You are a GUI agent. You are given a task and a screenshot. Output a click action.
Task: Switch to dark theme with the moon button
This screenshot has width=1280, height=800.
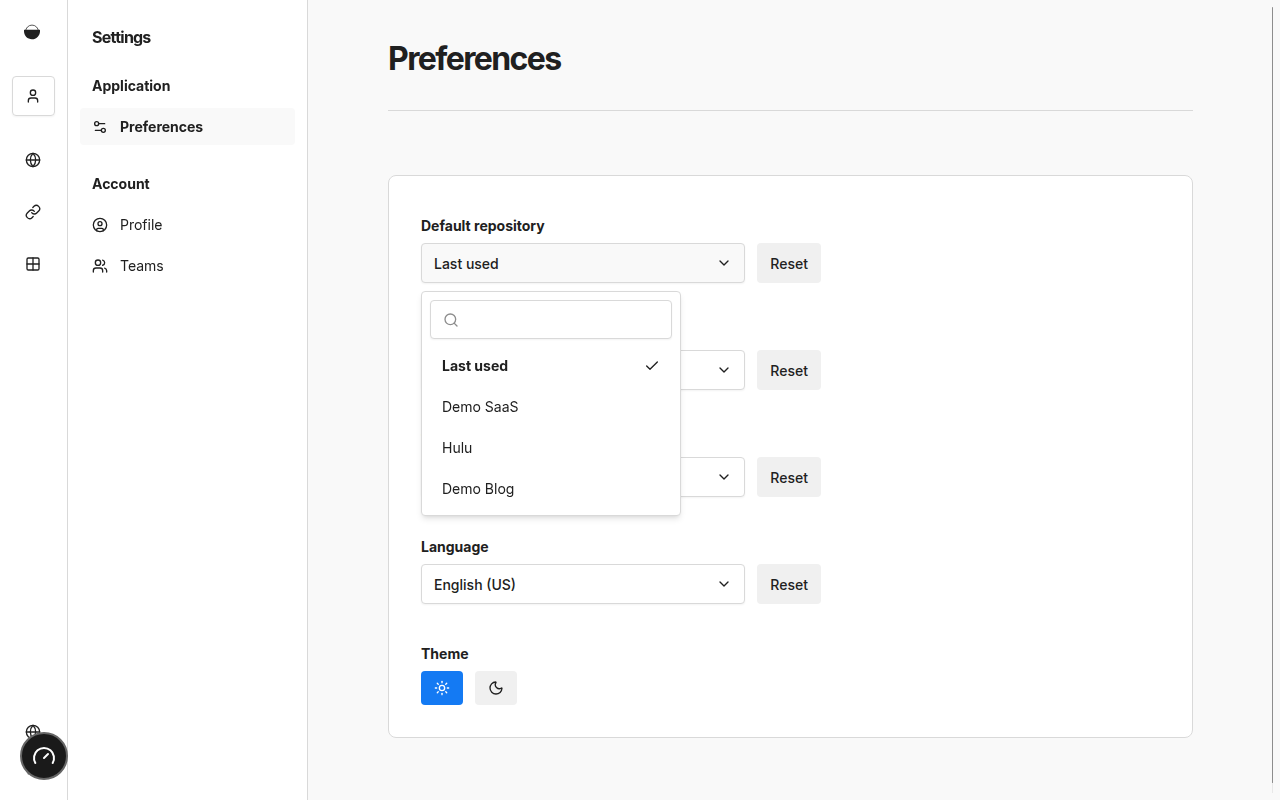pyautogui.click(x=495, y=688)
